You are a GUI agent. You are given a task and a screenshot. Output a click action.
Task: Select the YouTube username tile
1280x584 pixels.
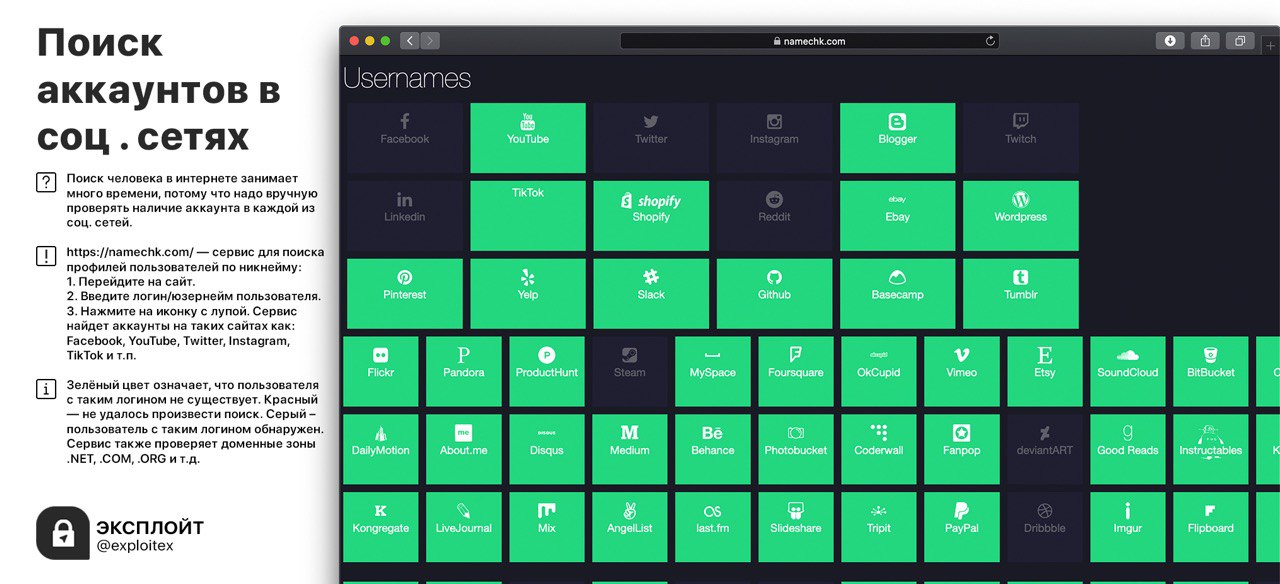(x=528, y=138)
